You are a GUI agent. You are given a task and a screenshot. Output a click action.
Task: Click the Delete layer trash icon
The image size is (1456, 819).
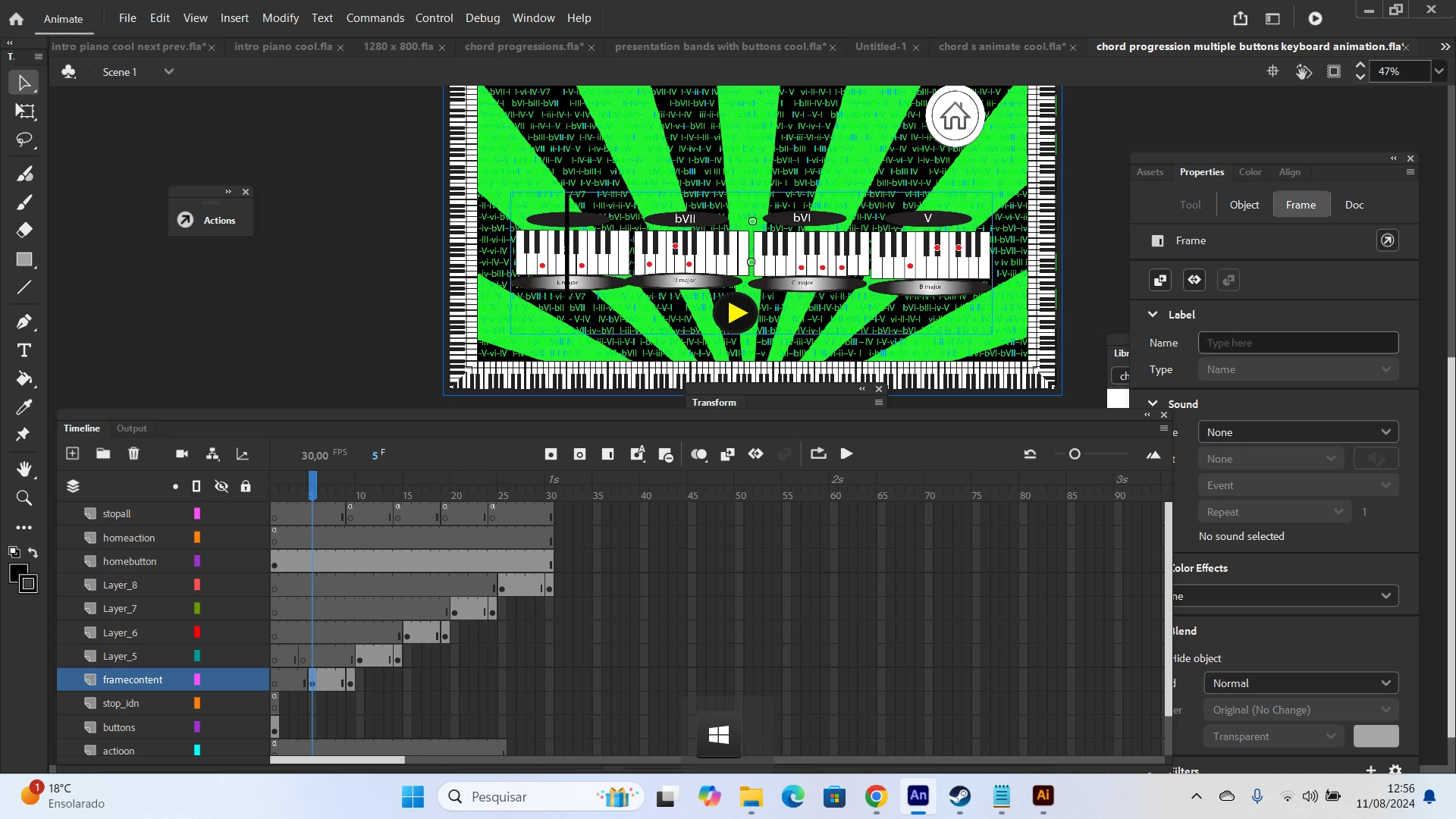click(133, 453)
